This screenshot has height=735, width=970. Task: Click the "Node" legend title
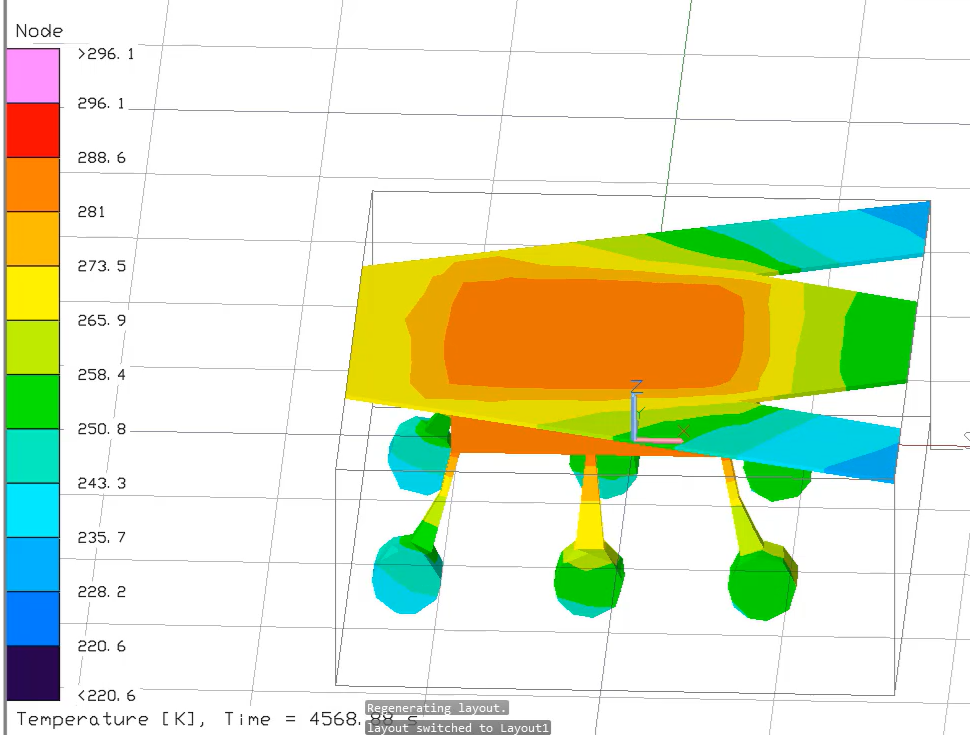click(x=39, y=31)
